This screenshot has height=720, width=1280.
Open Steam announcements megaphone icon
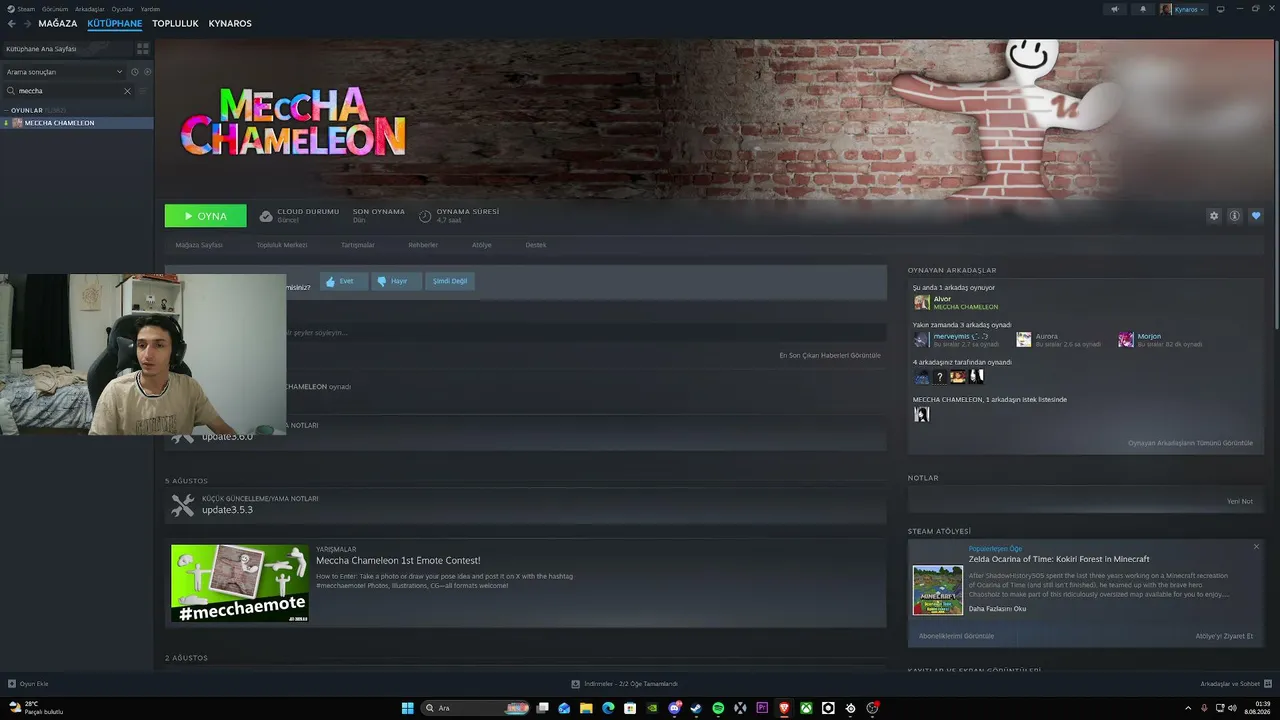click(x=1114, y=9)
